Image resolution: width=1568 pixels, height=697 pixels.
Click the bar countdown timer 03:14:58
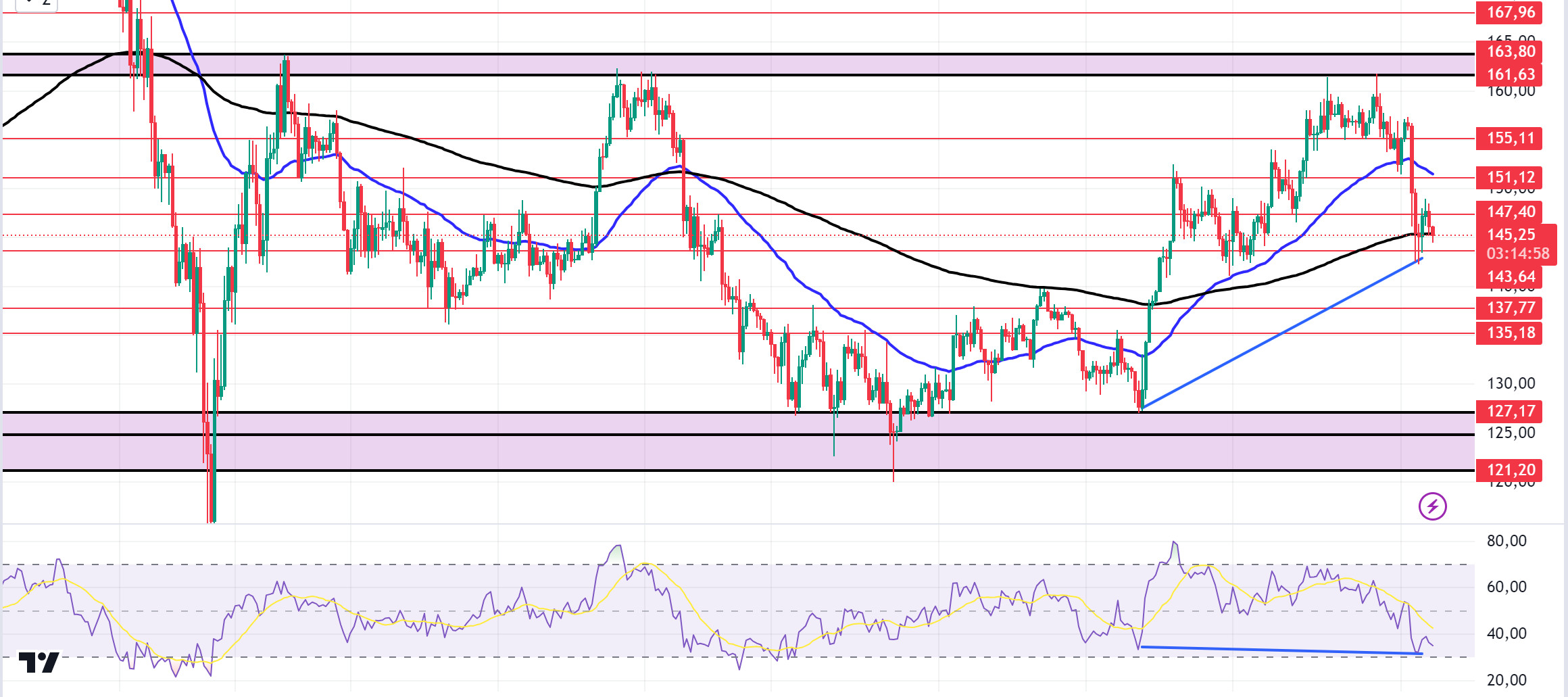1518,254
